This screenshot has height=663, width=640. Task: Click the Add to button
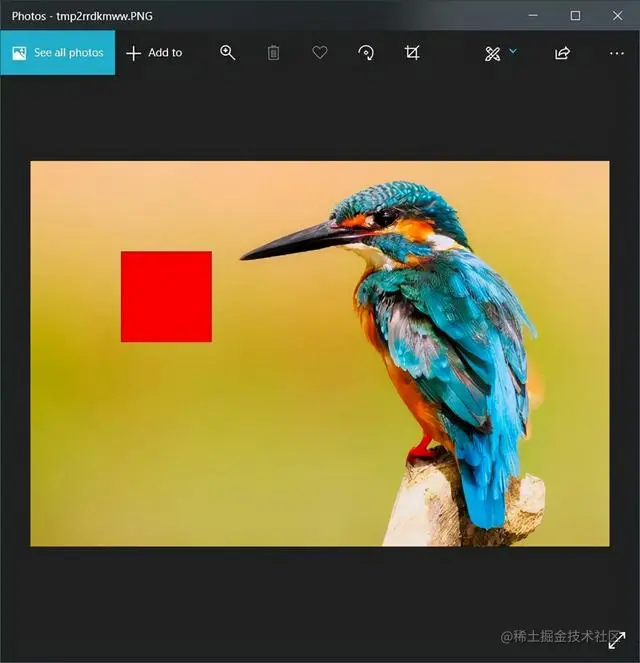pos(154,53)
